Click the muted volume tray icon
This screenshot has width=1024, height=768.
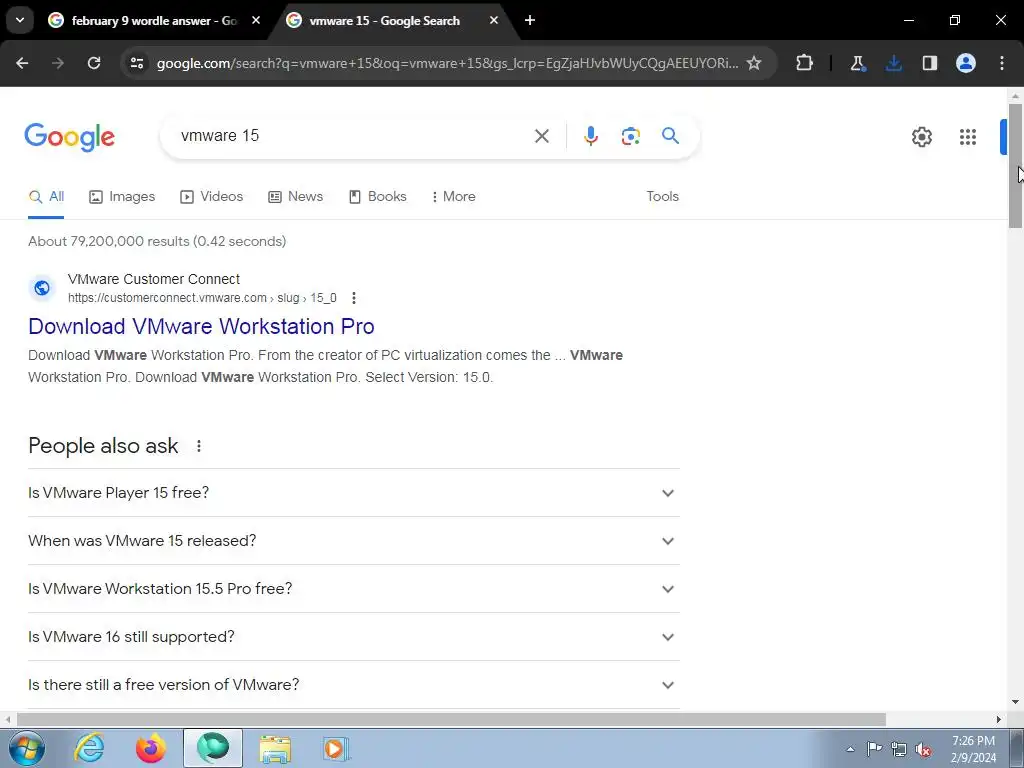[x=923, y=750]
